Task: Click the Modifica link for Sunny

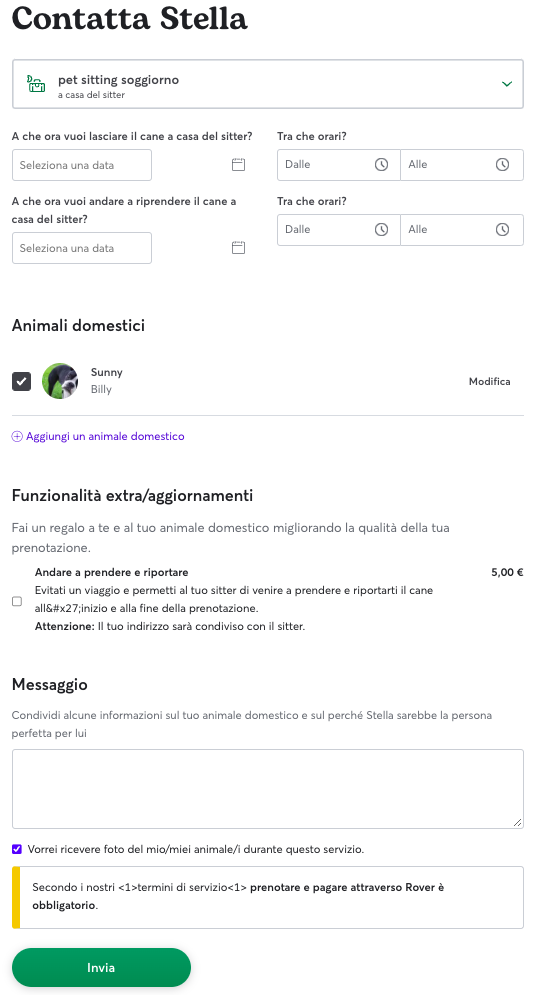Action: click(489, 381)
